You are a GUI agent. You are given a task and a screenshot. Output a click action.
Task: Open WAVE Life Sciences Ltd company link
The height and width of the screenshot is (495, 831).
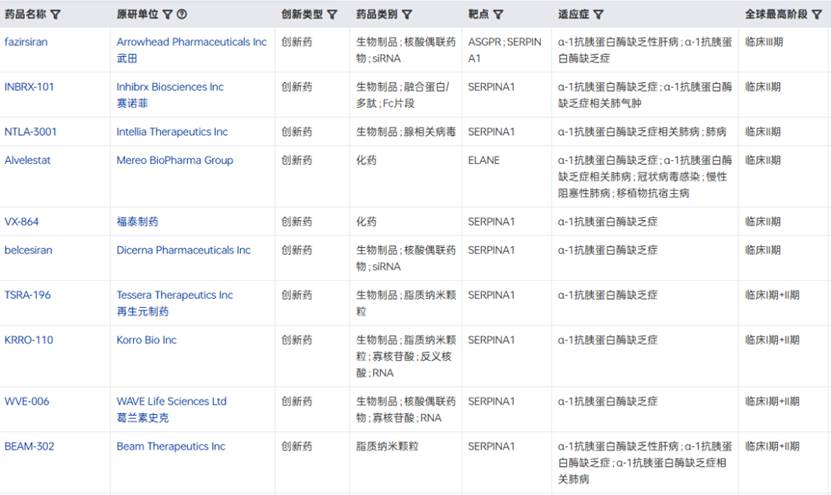coord(172,402)
